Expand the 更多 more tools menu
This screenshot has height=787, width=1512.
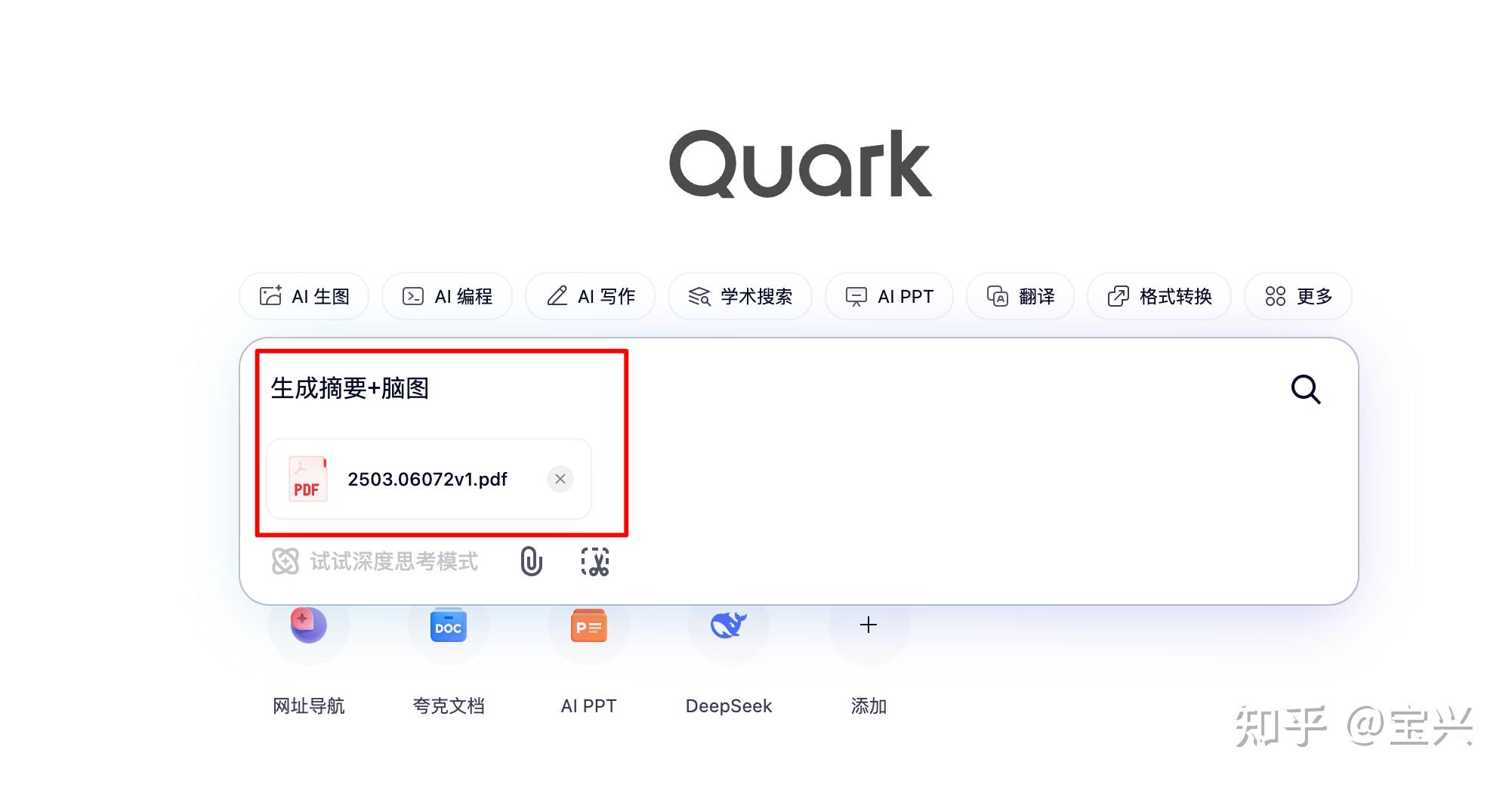1298,296
